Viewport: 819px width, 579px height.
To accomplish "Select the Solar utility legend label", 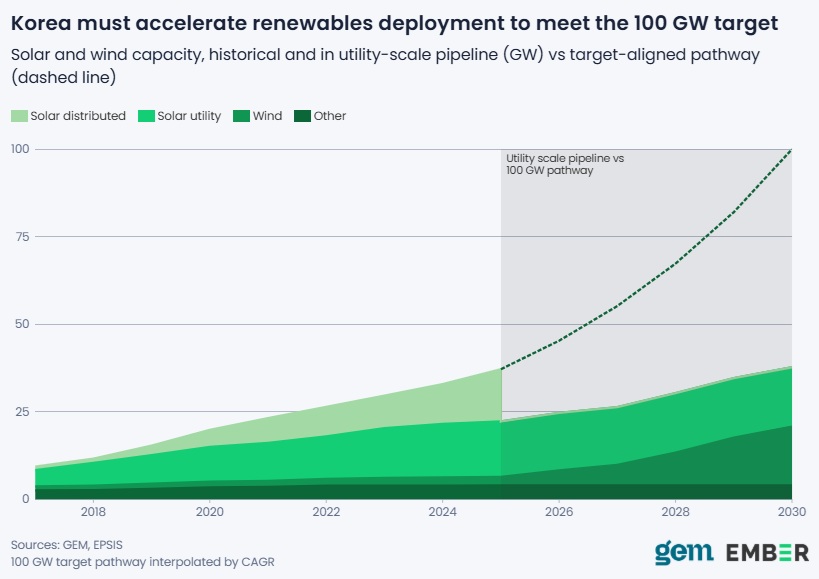I will [189, 116].
